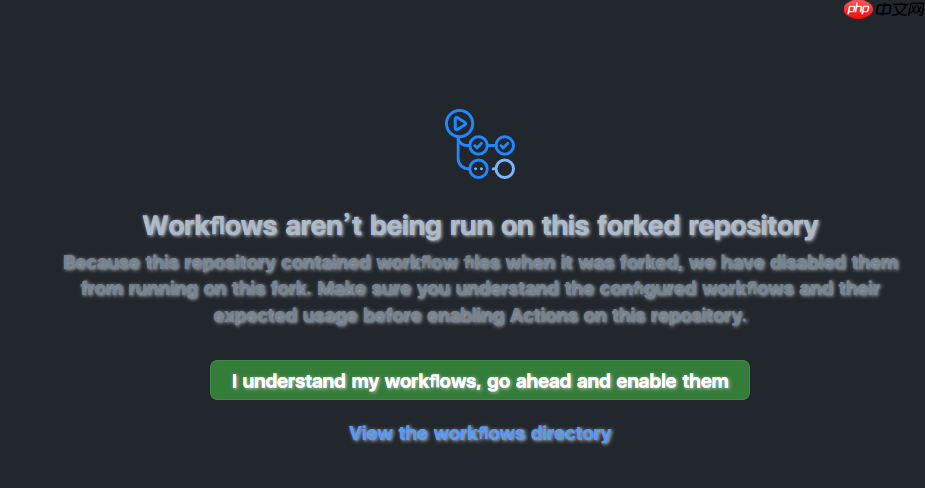
Task: Click the line starting from running on this fork
Action: coord(481,289)
